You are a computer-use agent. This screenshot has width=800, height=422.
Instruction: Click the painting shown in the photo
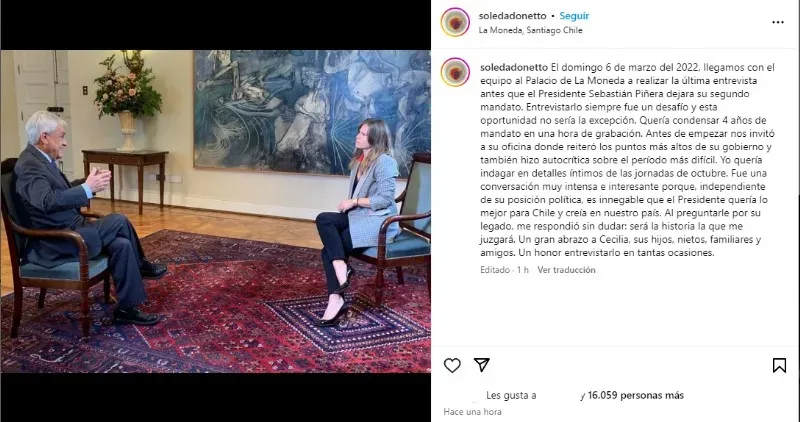click(311, 111)
